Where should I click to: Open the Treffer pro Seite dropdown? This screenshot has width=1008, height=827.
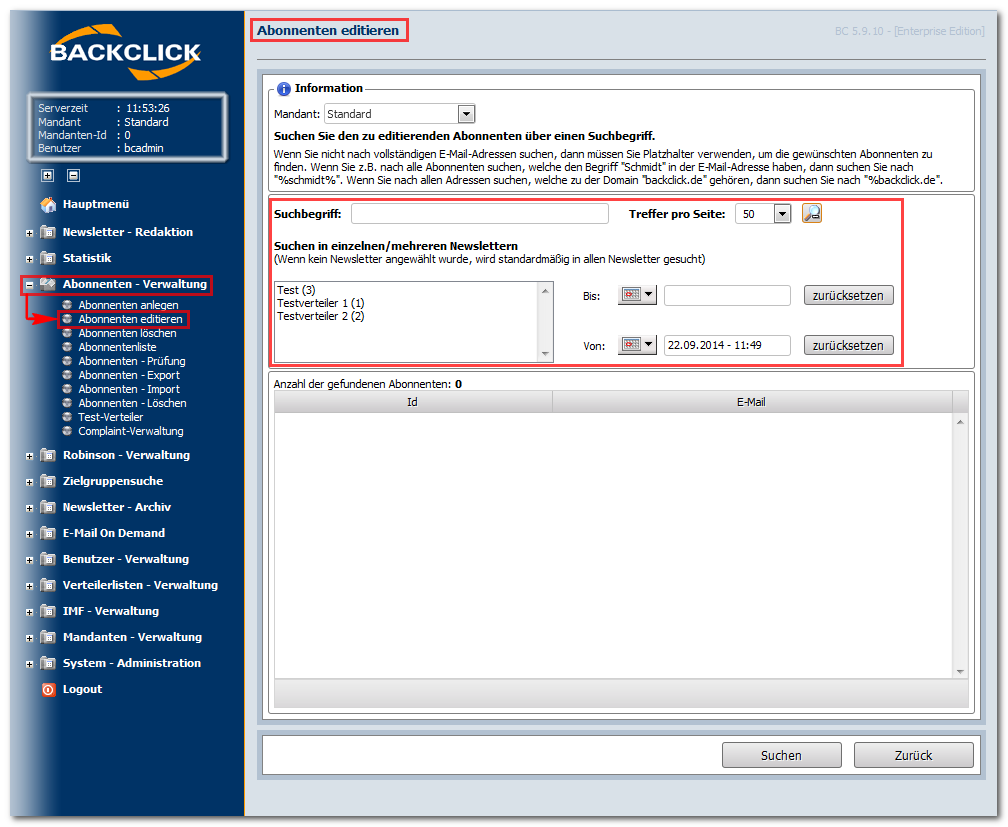tap(782, 214)
